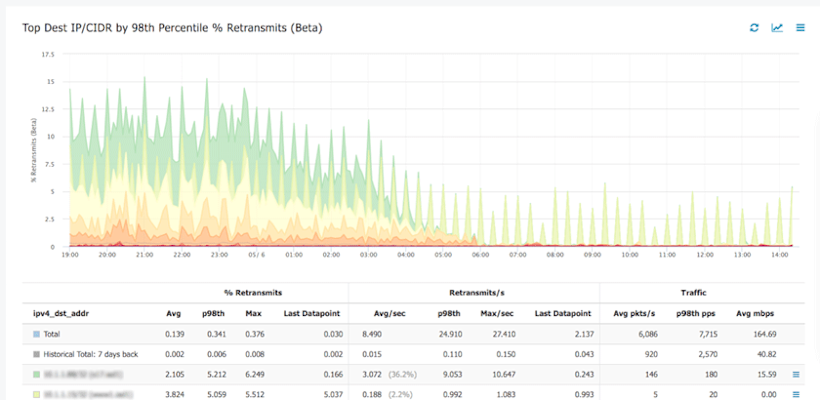Click the (36.2%) percentage value
Screen dimensions: 820x400
[x=402, y=374]
